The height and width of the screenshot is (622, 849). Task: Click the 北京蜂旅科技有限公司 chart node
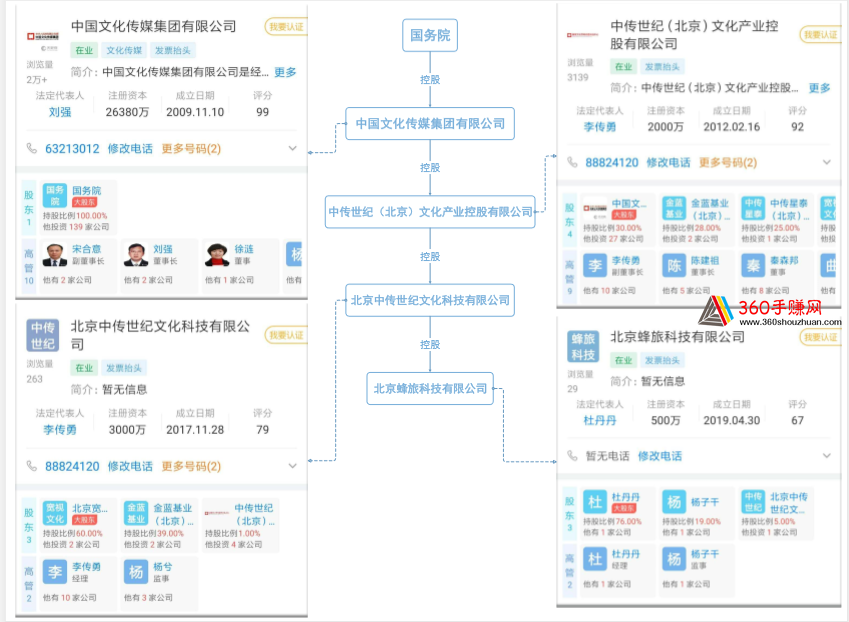[430, 389]
